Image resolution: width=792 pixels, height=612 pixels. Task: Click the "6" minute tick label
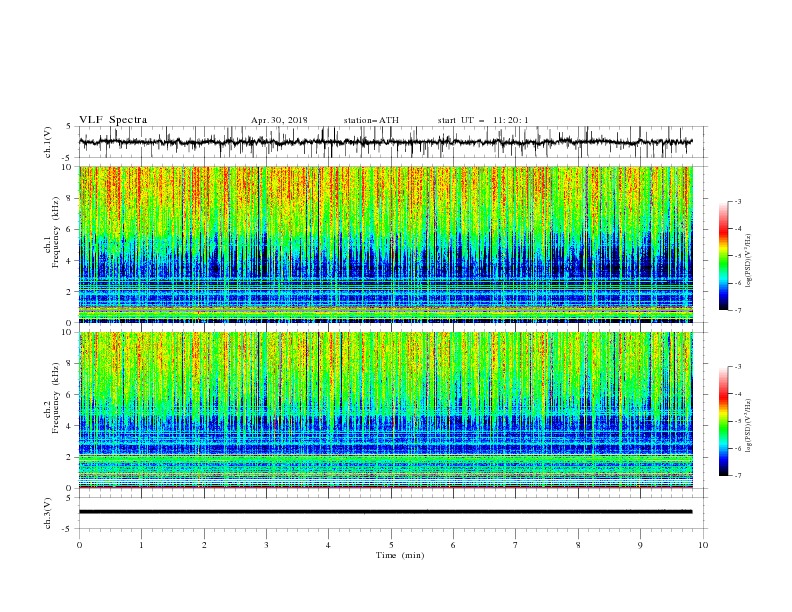click(453, 545)
